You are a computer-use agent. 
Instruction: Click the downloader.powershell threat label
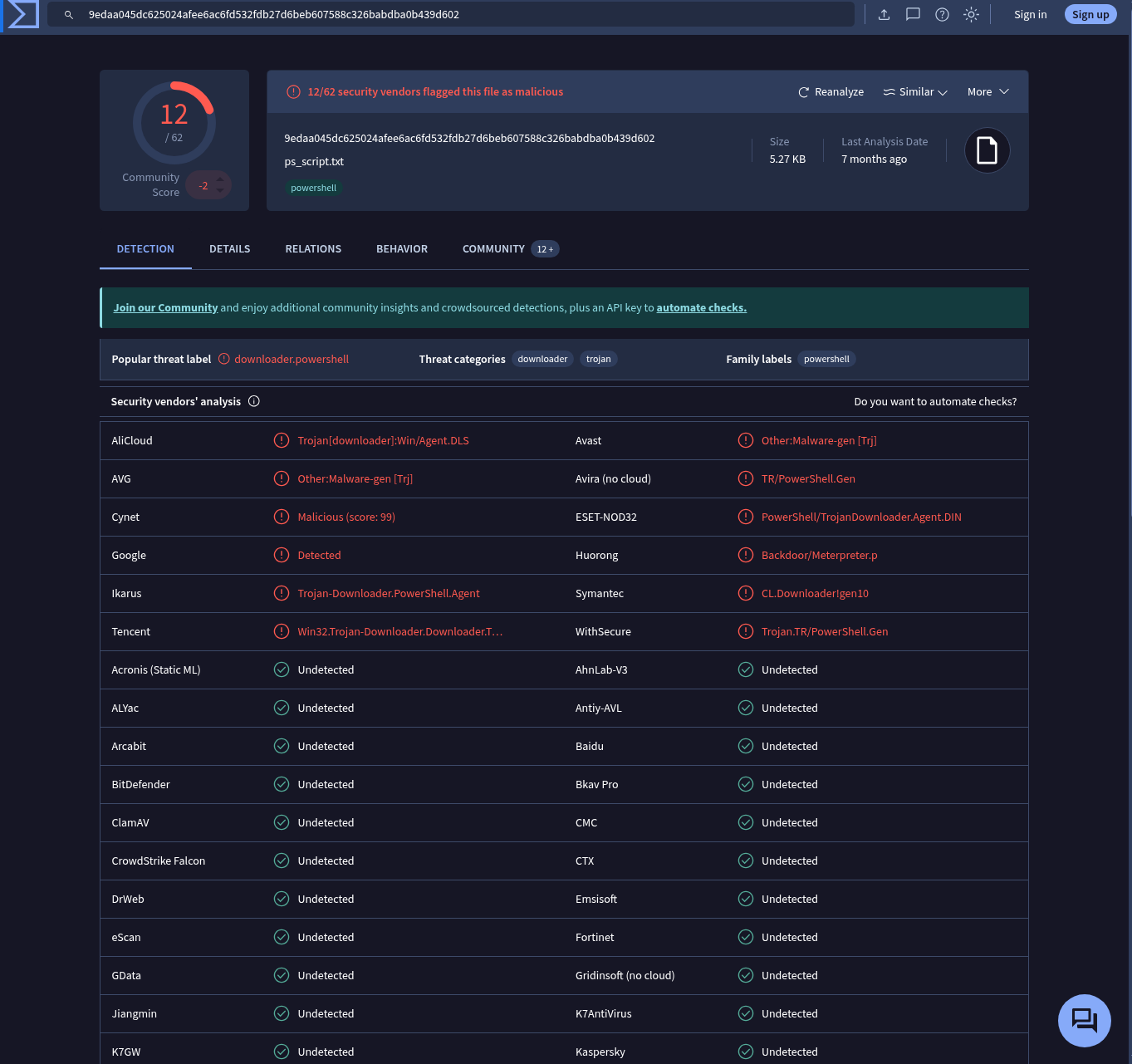292,359
